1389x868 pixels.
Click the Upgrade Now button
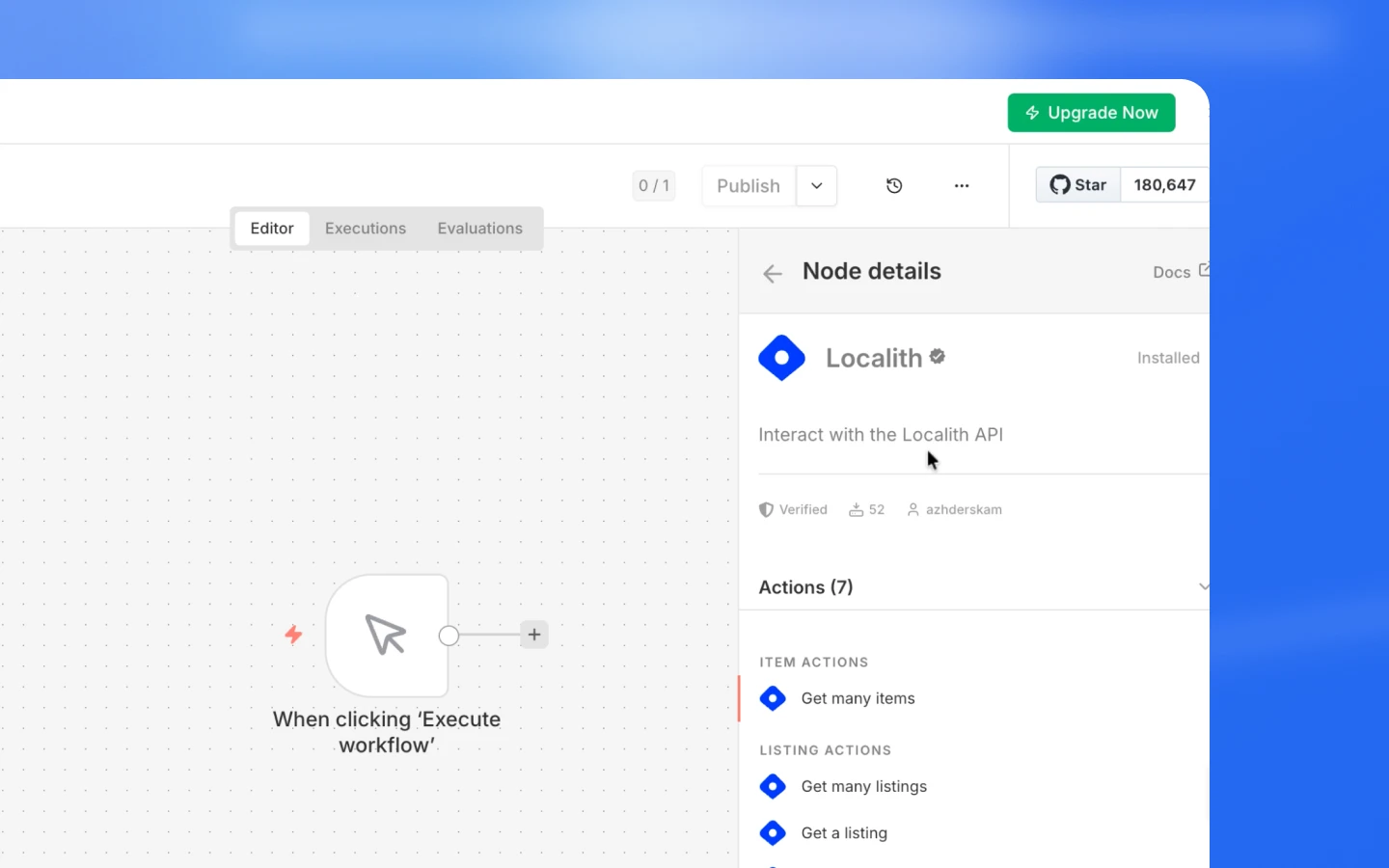(x=1091, y=113)
